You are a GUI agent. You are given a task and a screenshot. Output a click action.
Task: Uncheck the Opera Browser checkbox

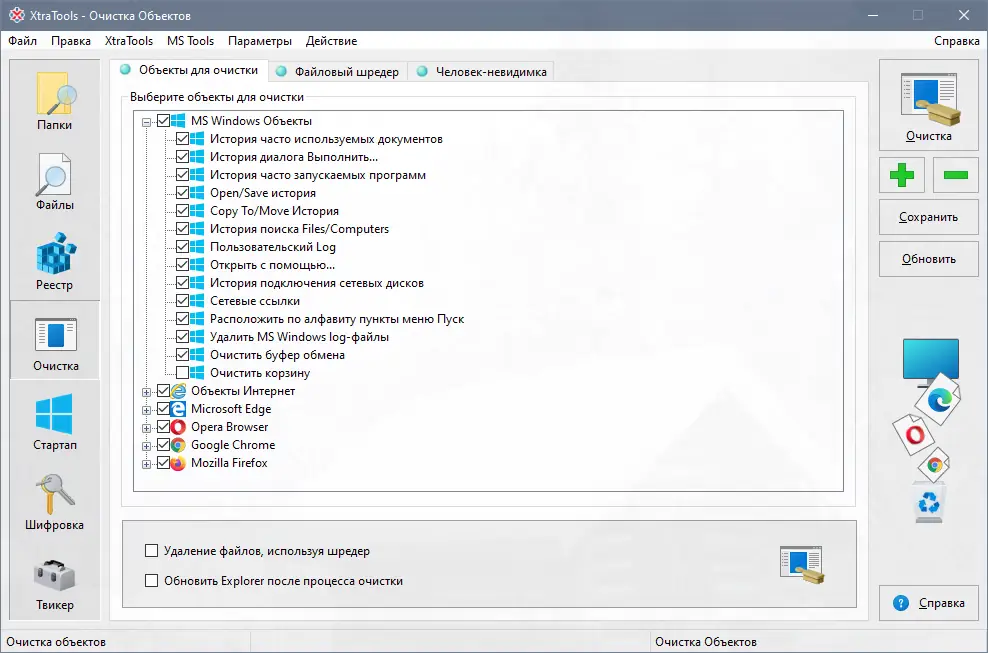(x=163, y=427)
